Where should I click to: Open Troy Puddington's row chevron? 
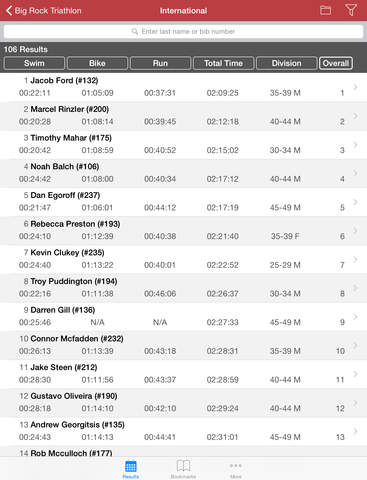click(355, 288)
